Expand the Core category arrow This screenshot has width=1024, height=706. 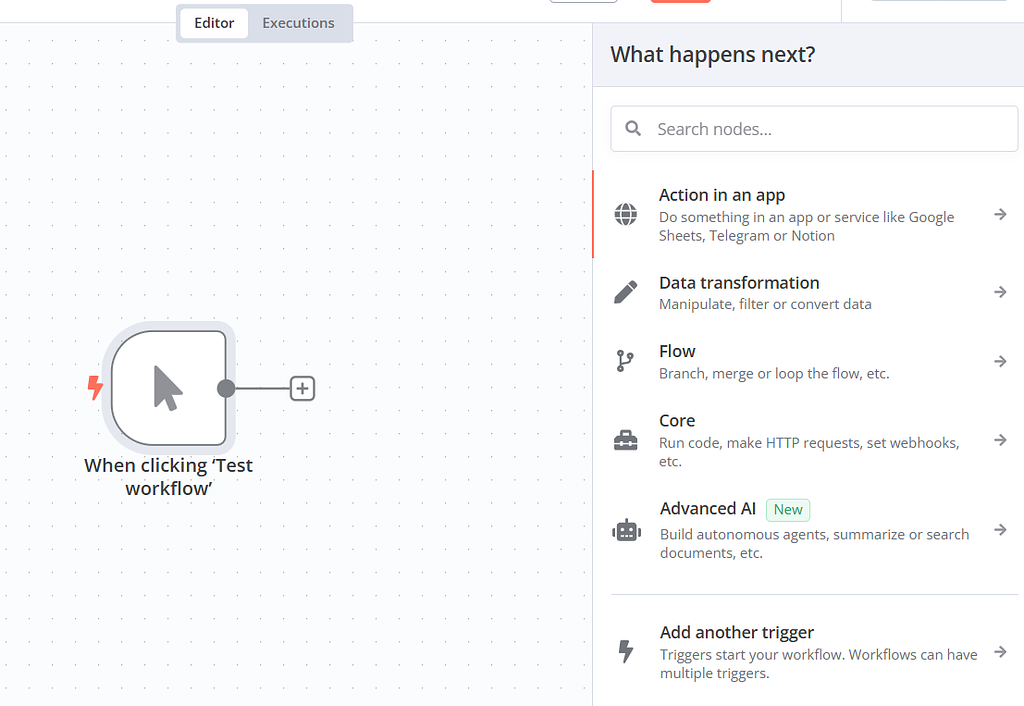point(1000,440)
